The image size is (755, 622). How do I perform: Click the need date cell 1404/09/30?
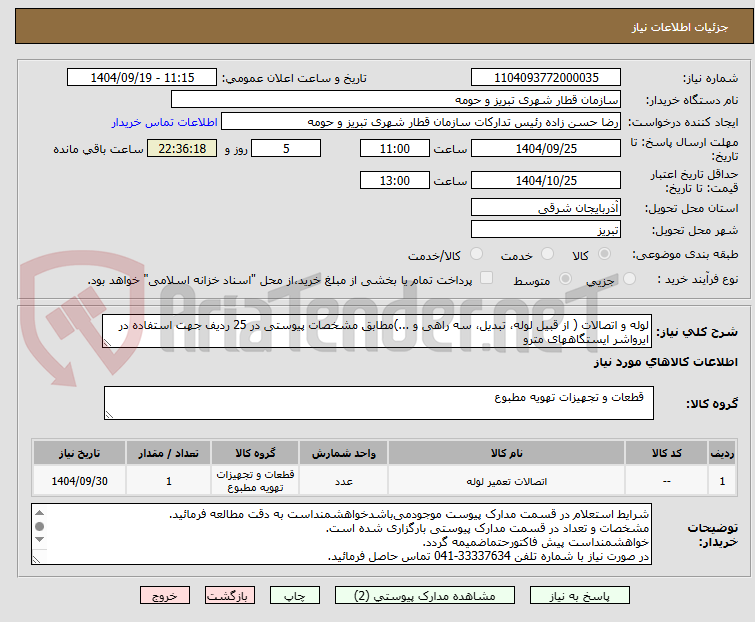[x=79, y=481]
